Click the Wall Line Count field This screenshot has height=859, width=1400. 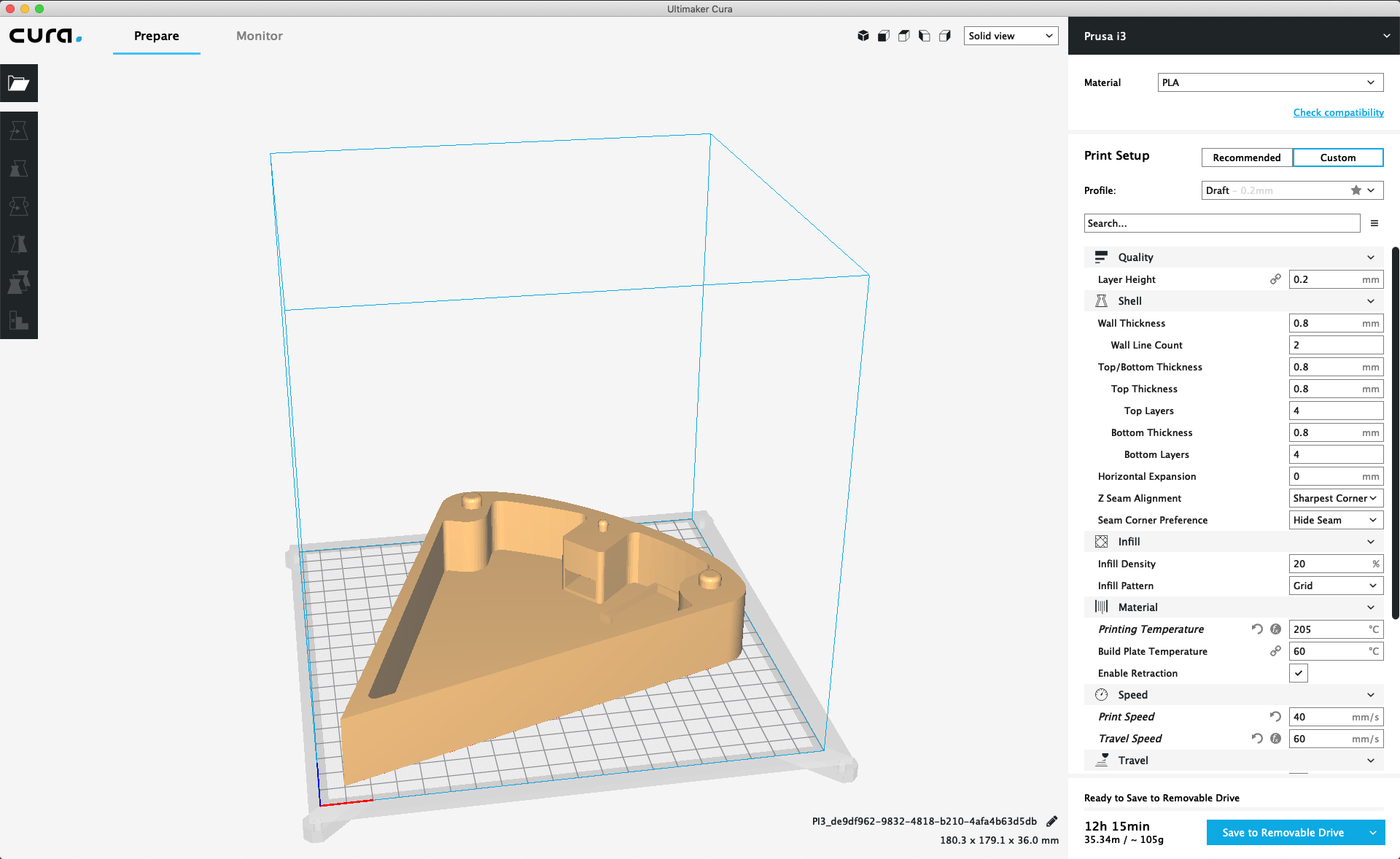pyautogui.click(x=1336, y=345)
